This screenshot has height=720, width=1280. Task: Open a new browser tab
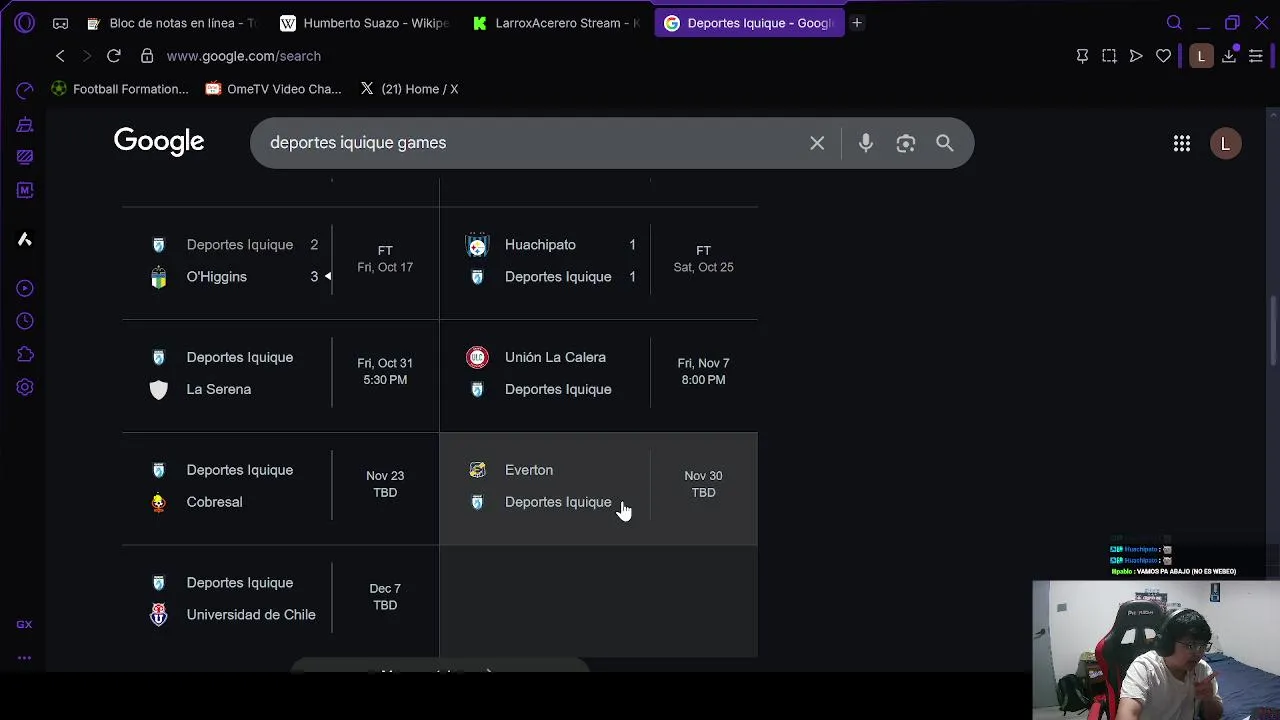857,23
